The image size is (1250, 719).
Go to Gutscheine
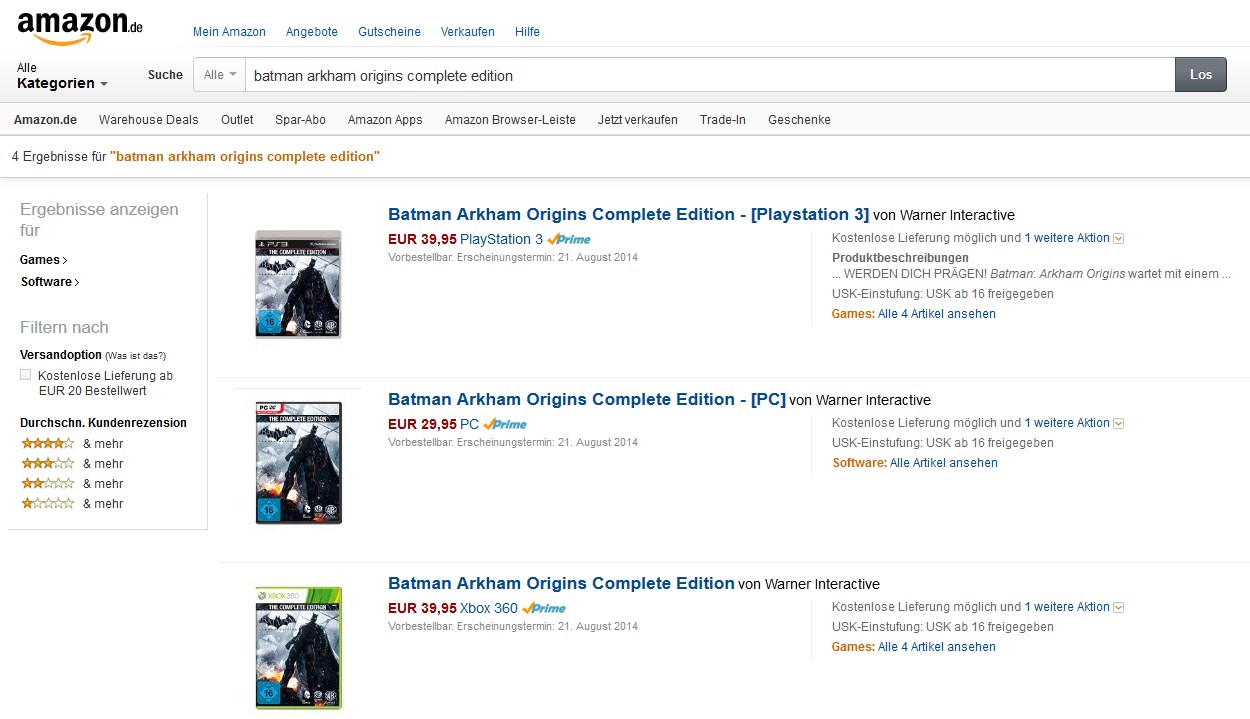(x=389, y=32)
